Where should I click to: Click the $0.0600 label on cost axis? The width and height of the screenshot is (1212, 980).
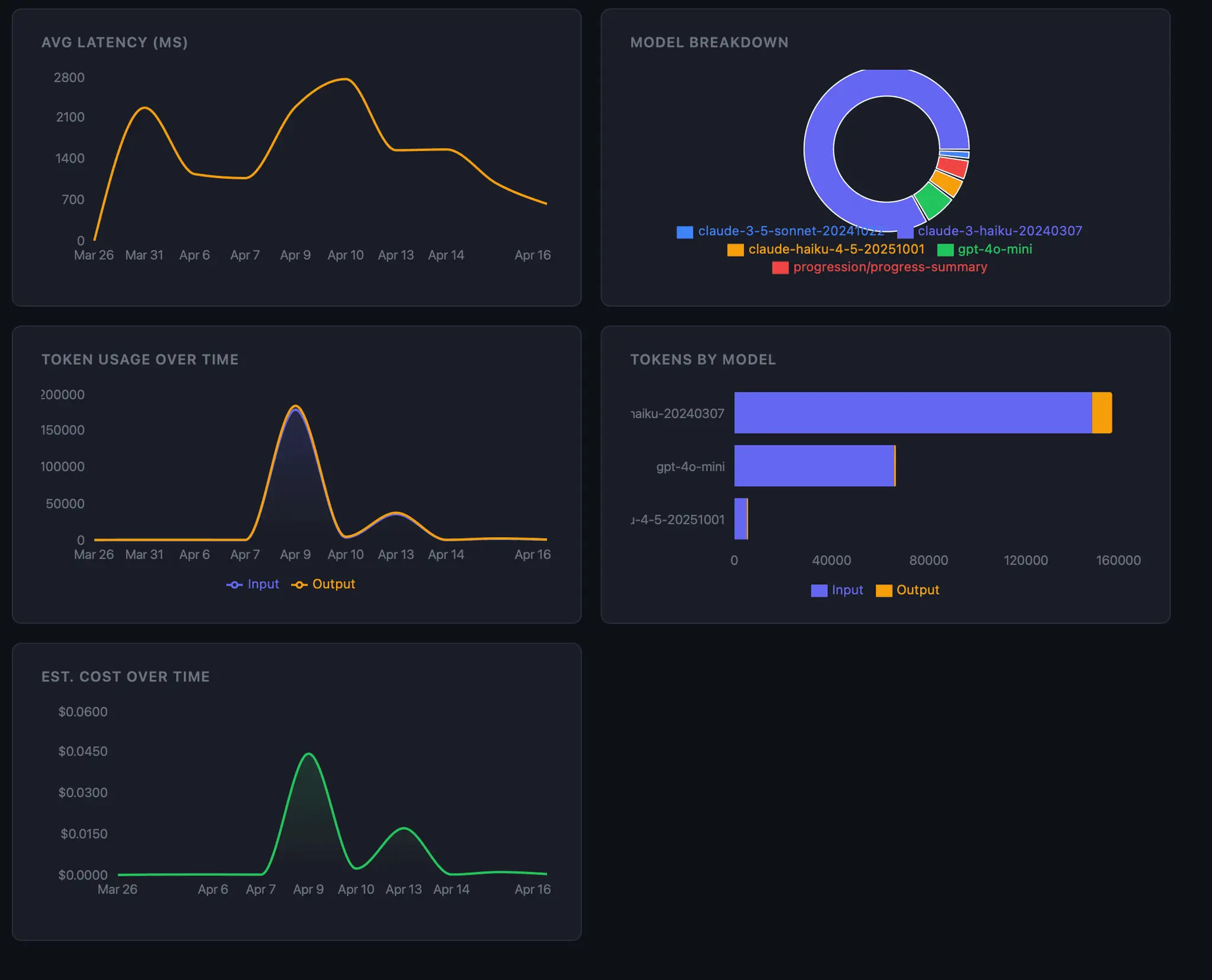(83, 712)
